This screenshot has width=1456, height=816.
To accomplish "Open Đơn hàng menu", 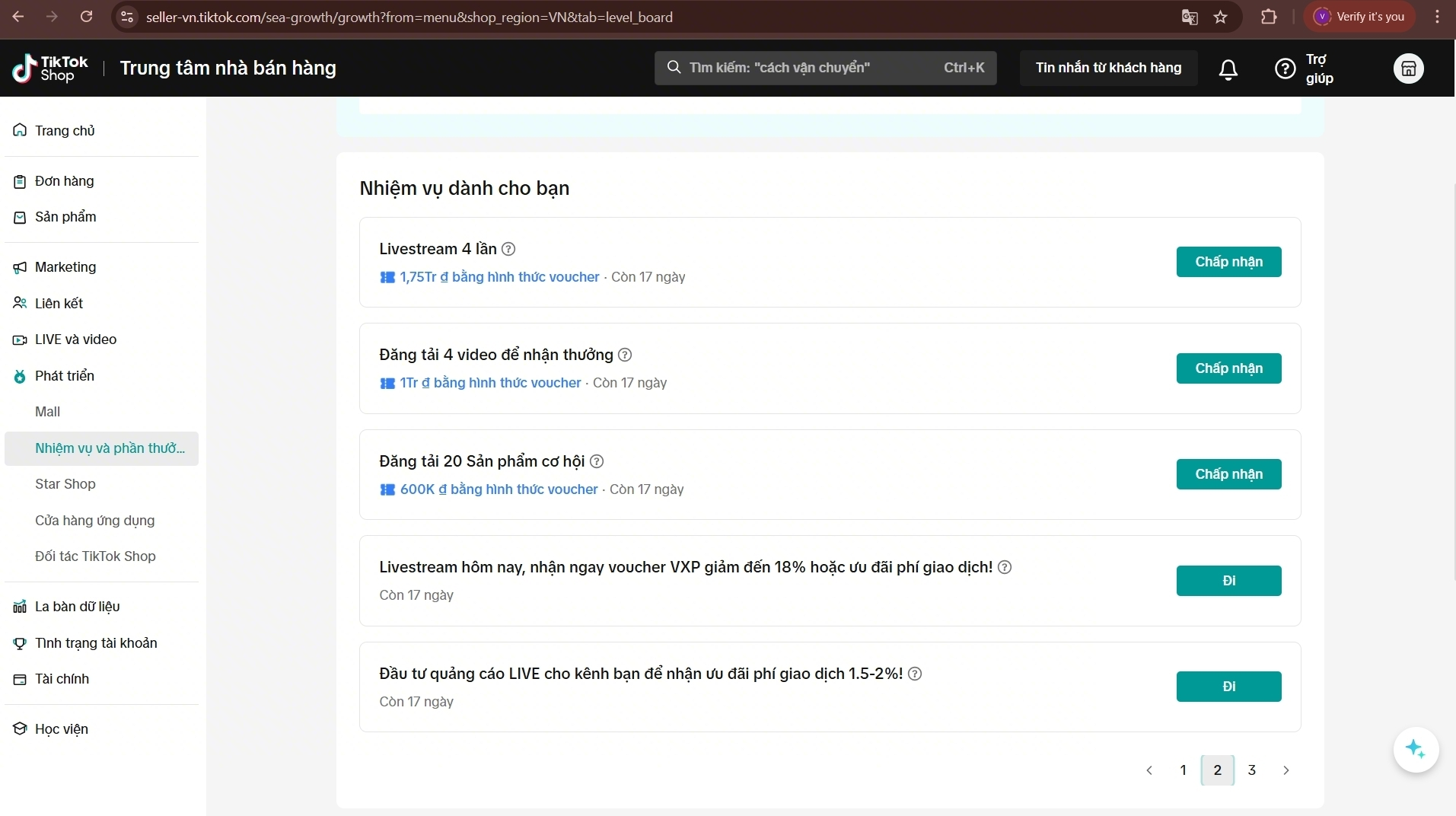I will click(x=101, y=181).
